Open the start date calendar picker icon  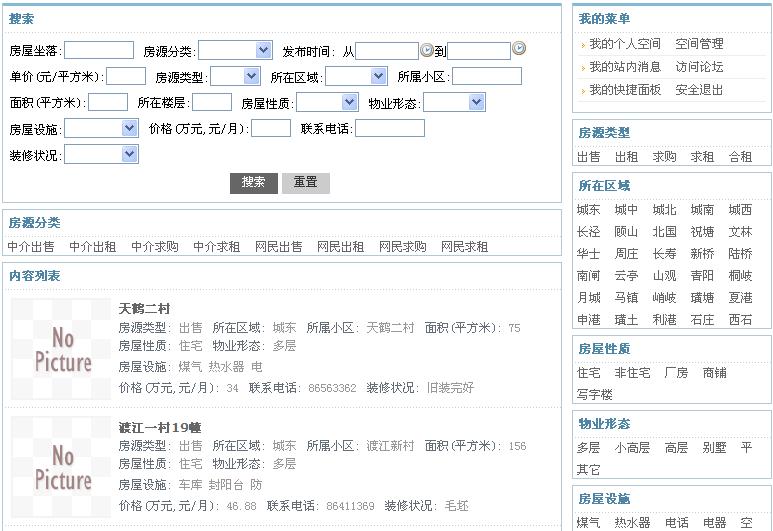pos(426,50)
